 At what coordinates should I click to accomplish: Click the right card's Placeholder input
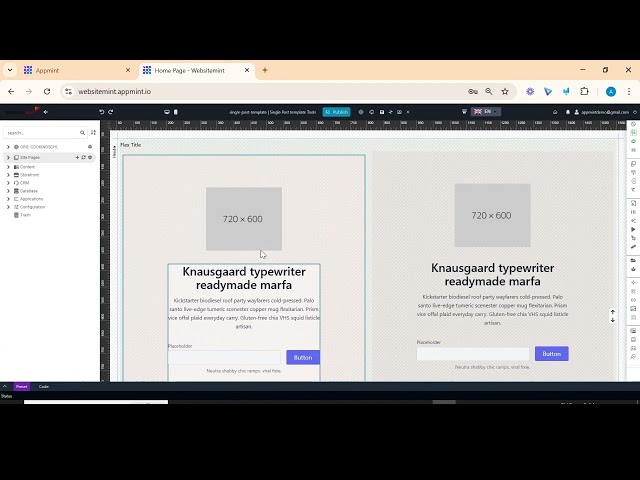click(473, 353)
